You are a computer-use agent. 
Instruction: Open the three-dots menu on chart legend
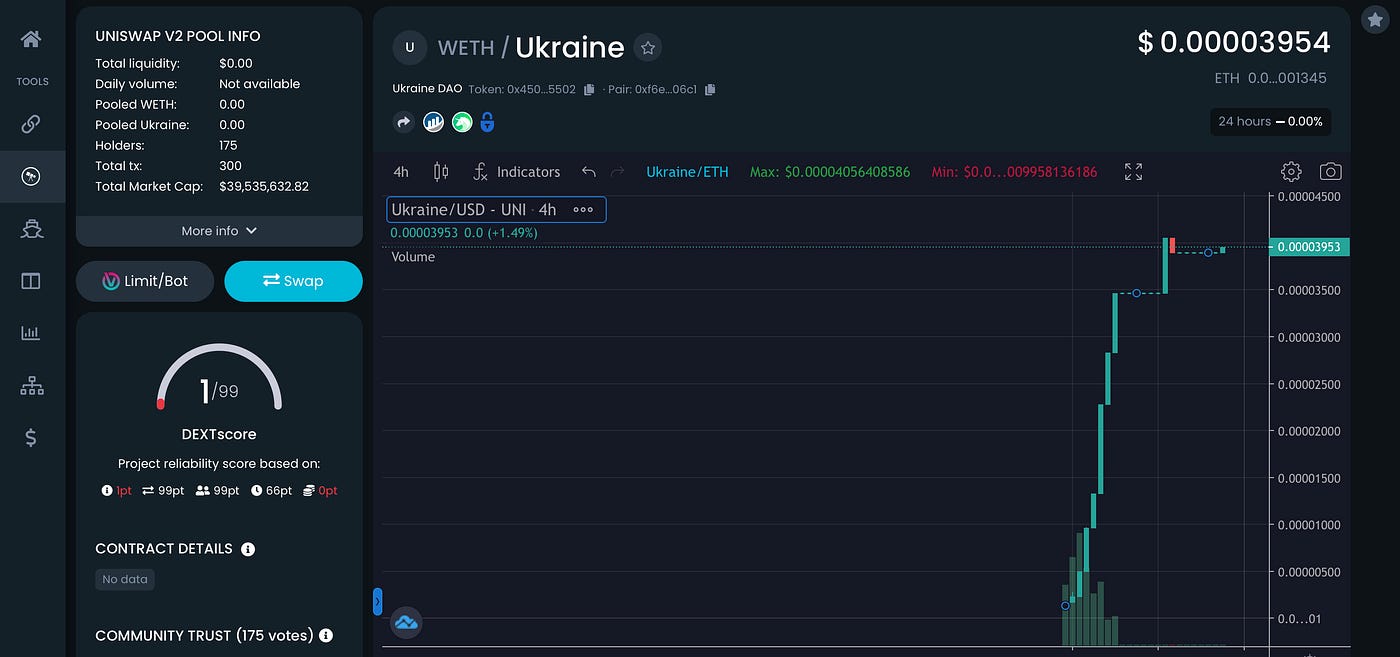click(x=583, y=210)
